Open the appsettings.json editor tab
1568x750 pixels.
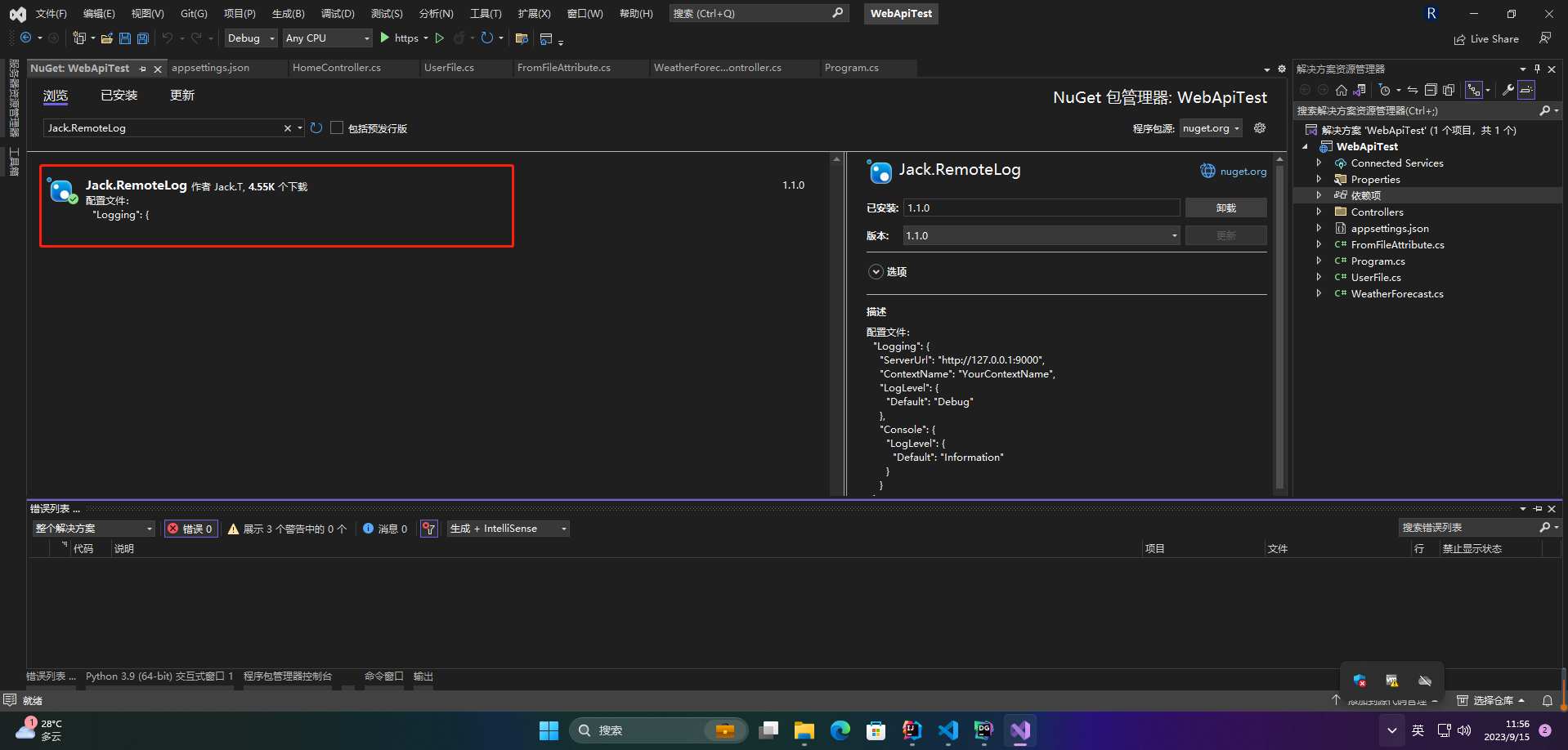tap(210, 68)
